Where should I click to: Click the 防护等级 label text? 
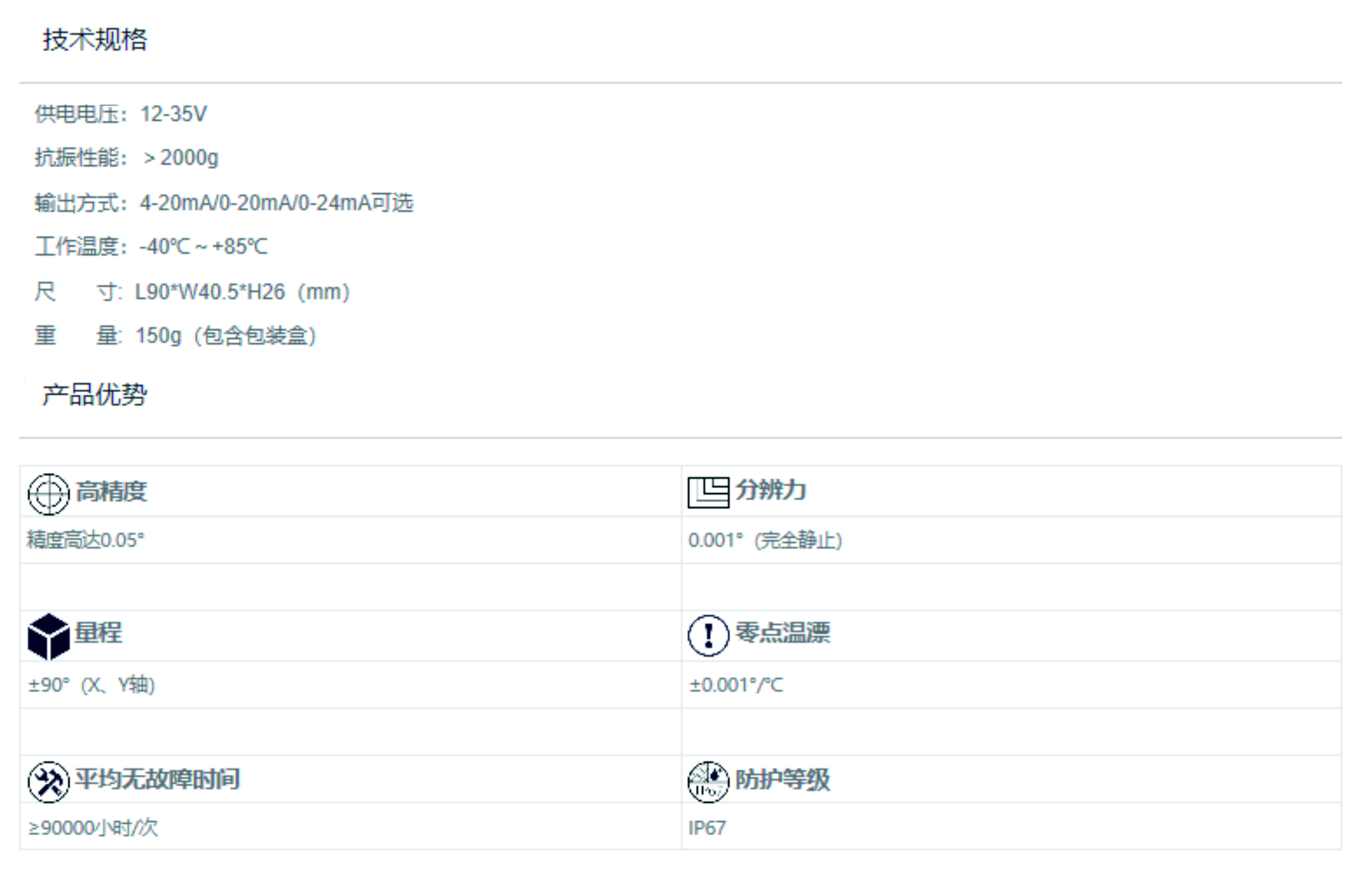782,780
